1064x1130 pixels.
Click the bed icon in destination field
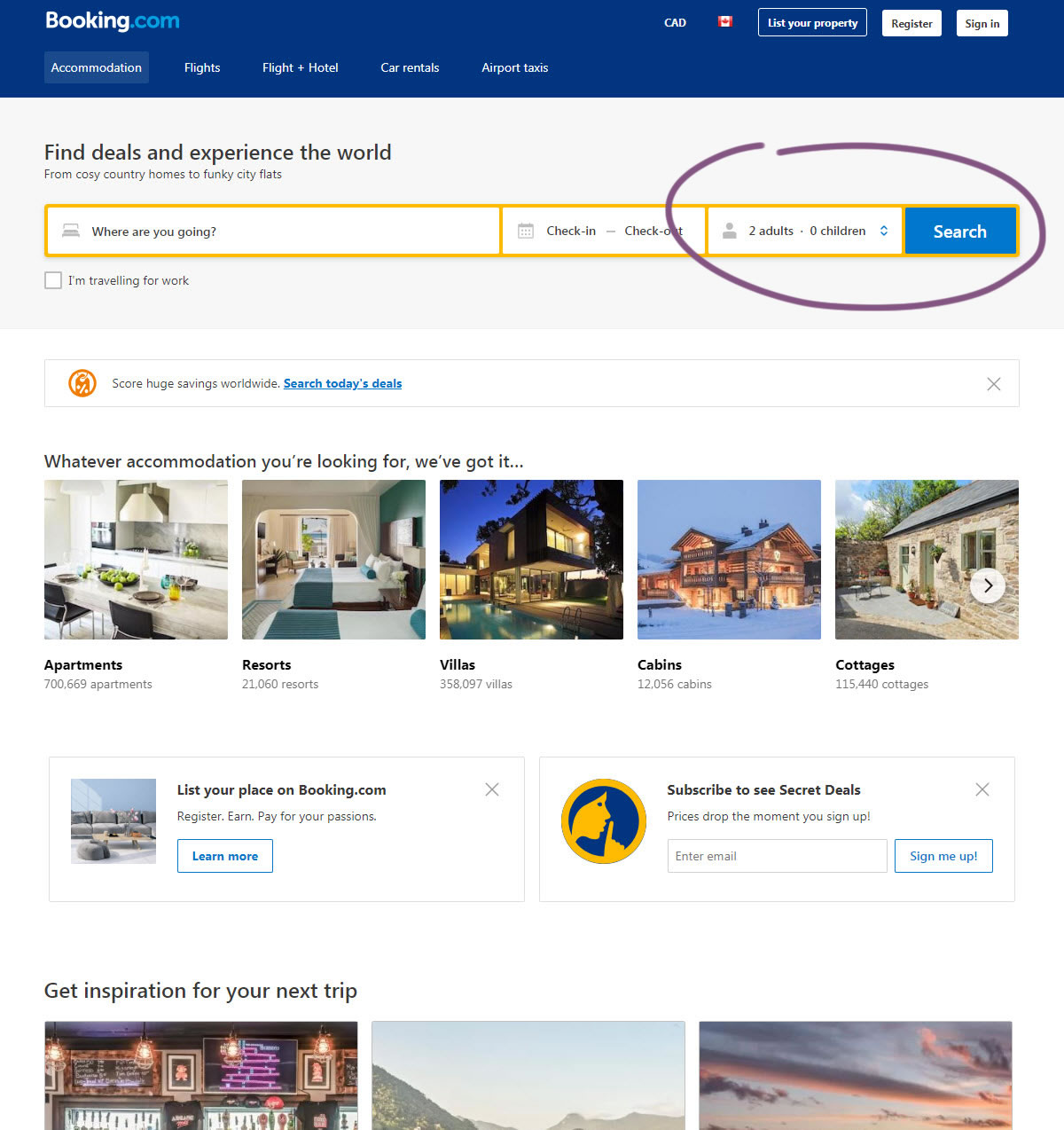[x=71, y=231]
